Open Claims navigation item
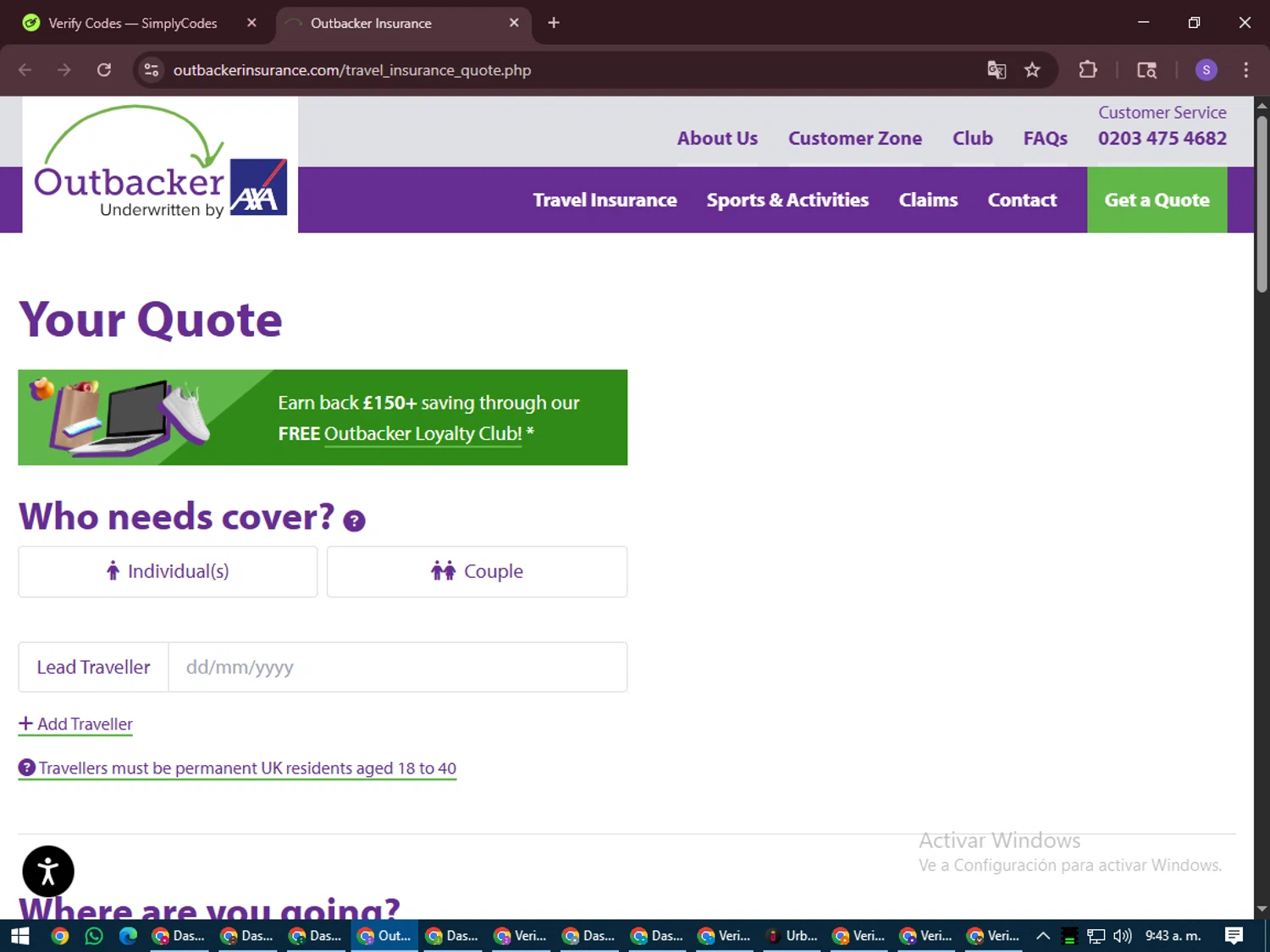 click(928, 200)
